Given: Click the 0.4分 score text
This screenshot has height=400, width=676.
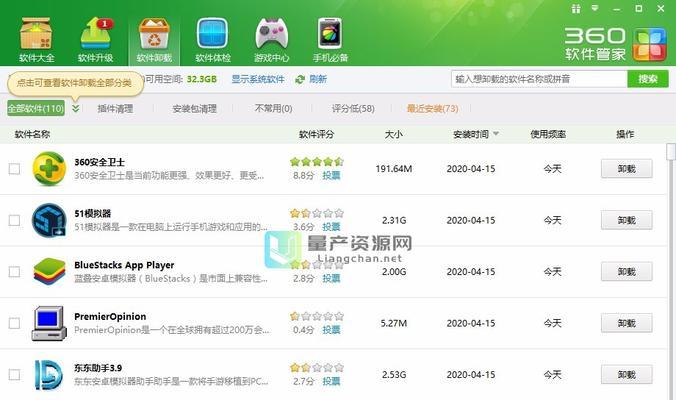Looking at the screenshot, I should tap(304, 330).
